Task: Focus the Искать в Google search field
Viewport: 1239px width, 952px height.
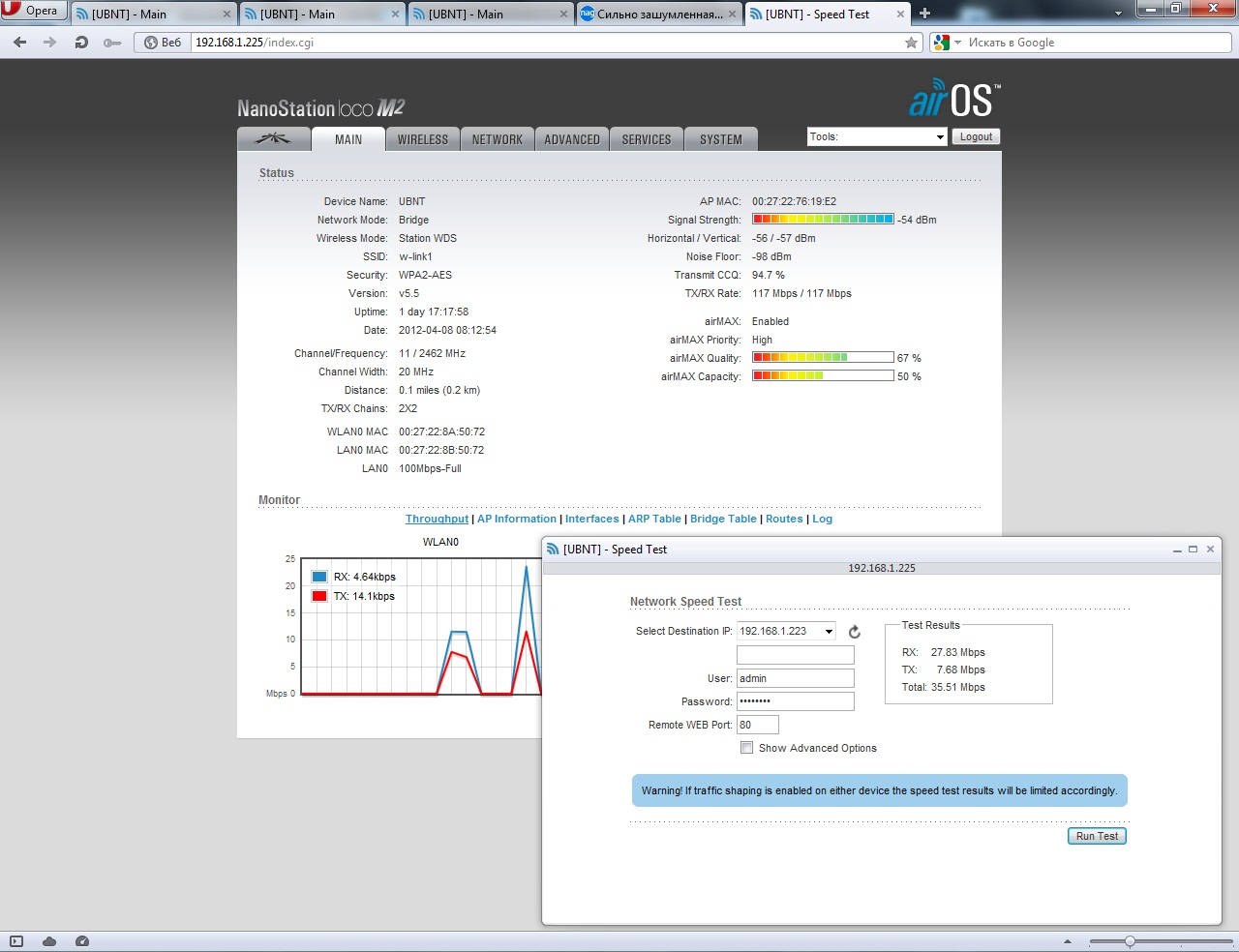Action: coord(1096,43)
